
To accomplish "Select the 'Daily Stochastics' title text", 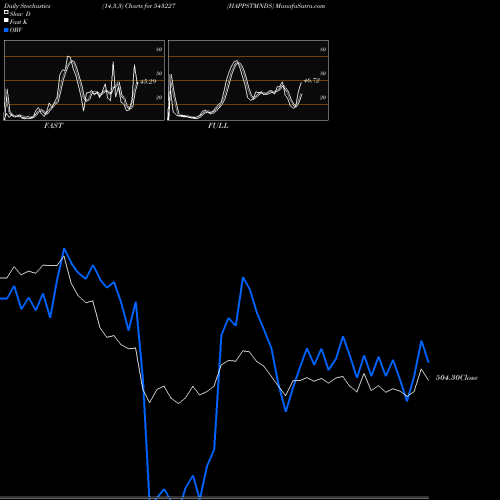I will point(27,6).
